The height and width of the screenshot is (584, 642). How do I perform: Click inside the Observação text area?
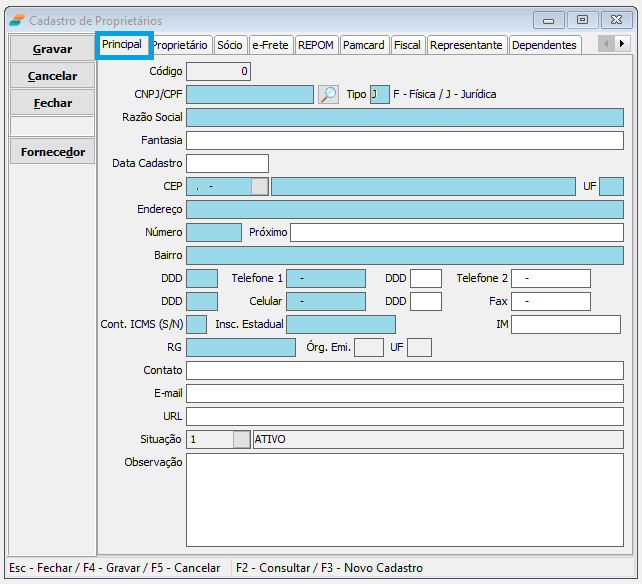404,500
